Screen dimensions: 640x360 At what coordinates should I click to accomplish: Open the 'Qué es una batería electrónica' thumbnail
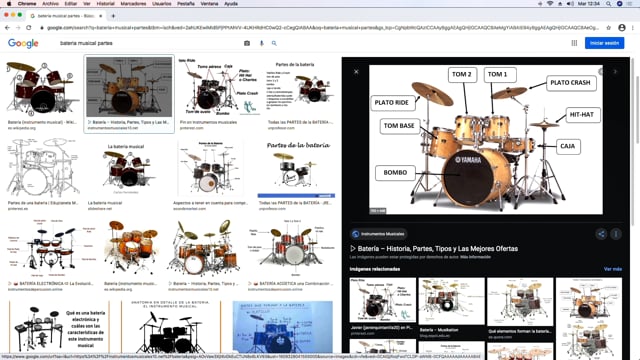(59, 327)
